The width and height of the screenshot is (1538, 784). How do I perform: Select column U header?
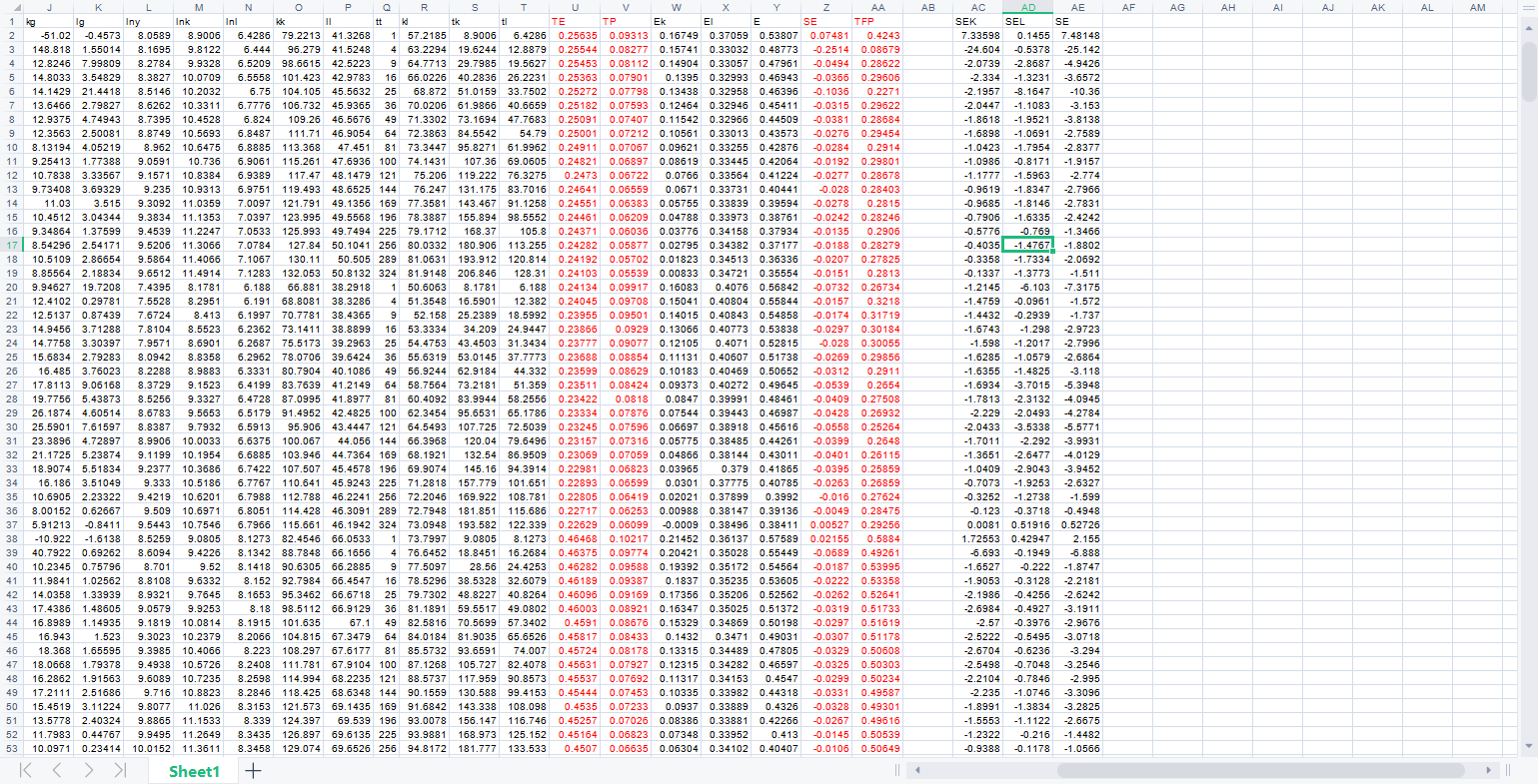tap(575, 7)
